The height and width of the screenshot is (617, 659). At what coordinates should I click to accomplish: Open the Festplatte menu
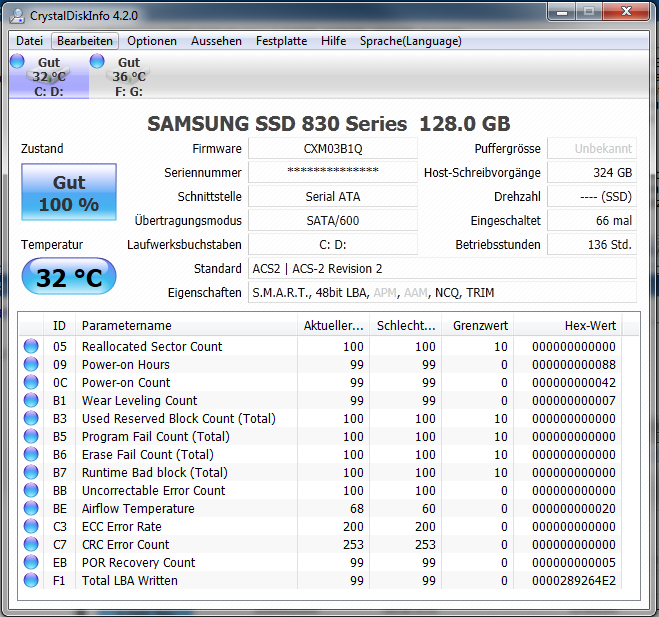click(x=281, y=41)
